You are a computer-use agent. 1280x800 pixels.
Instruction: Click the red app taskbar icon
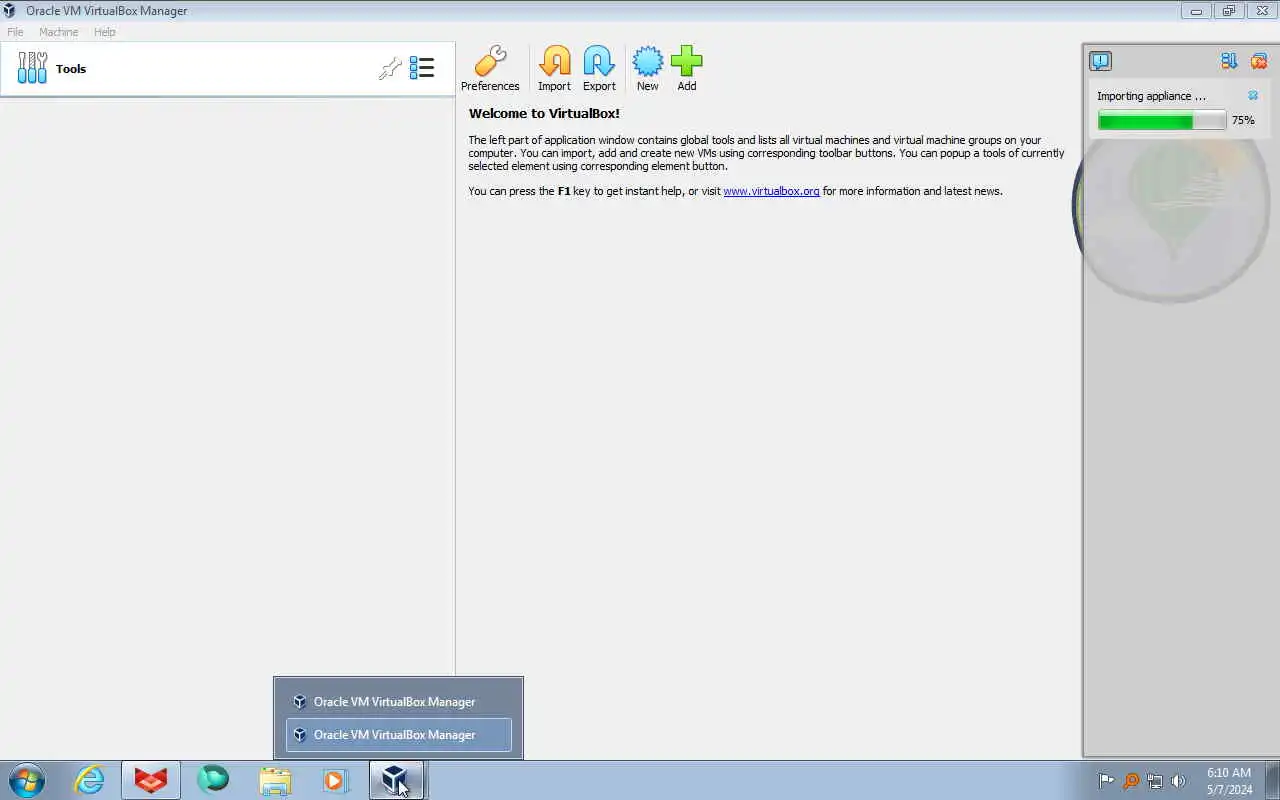pos(151,780)
